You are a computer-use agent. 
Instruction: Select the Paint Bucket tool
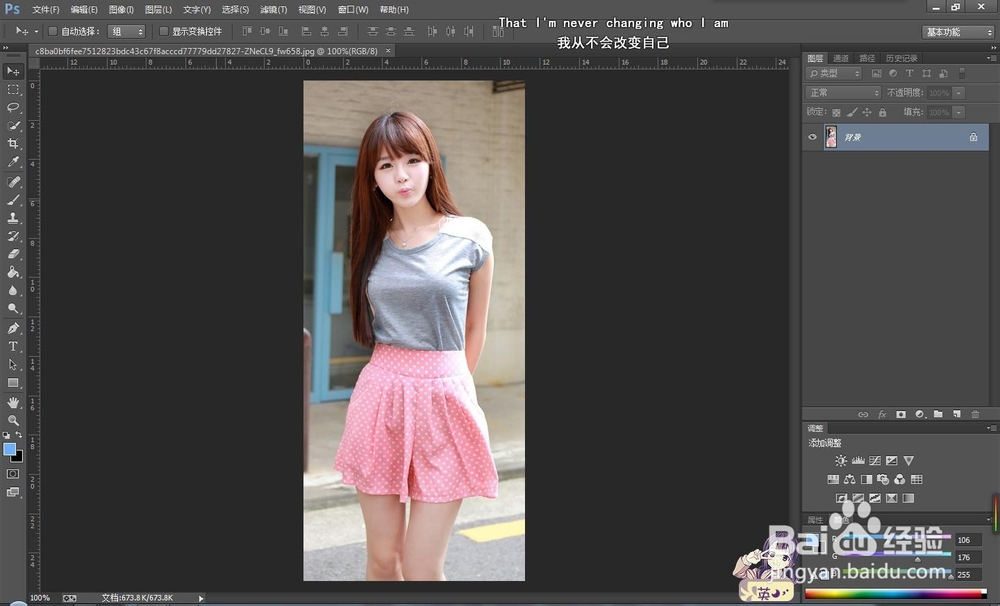point(13,272)
